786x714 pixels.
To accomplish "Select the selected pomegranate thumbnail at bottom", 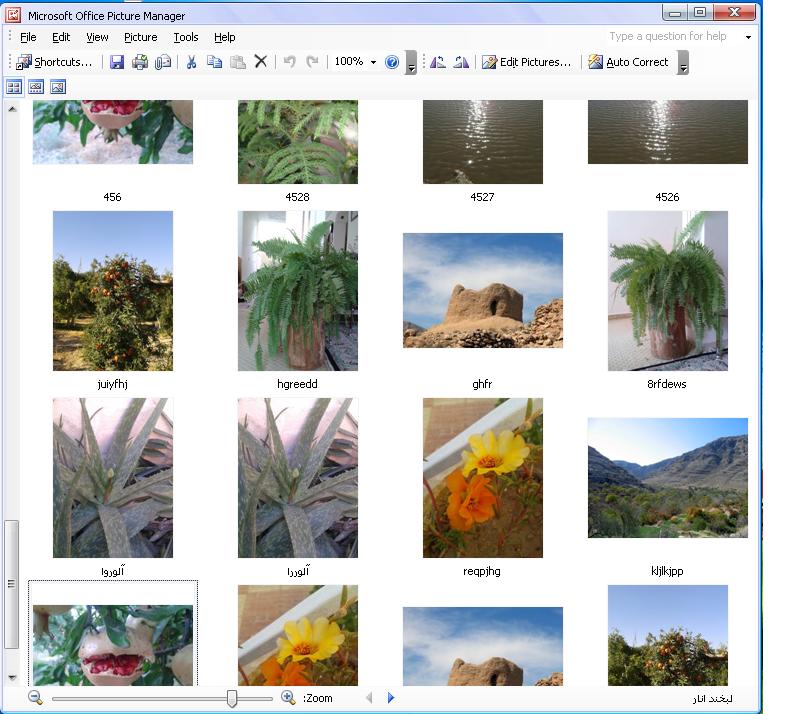I will tap(113, 645).
